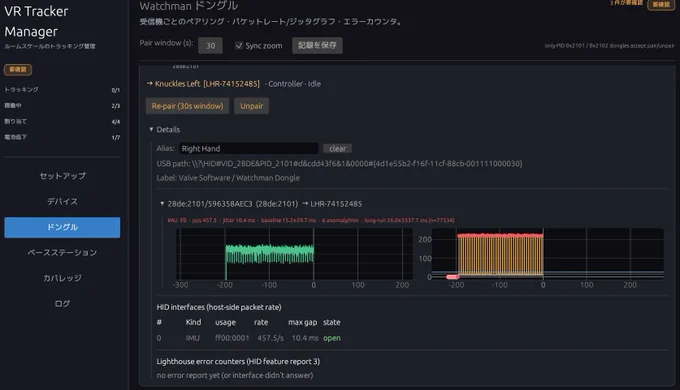This screenshot has height=390, width=680.
Task: Click the Alias field containing Right Hand
Action: click(248, 148)
